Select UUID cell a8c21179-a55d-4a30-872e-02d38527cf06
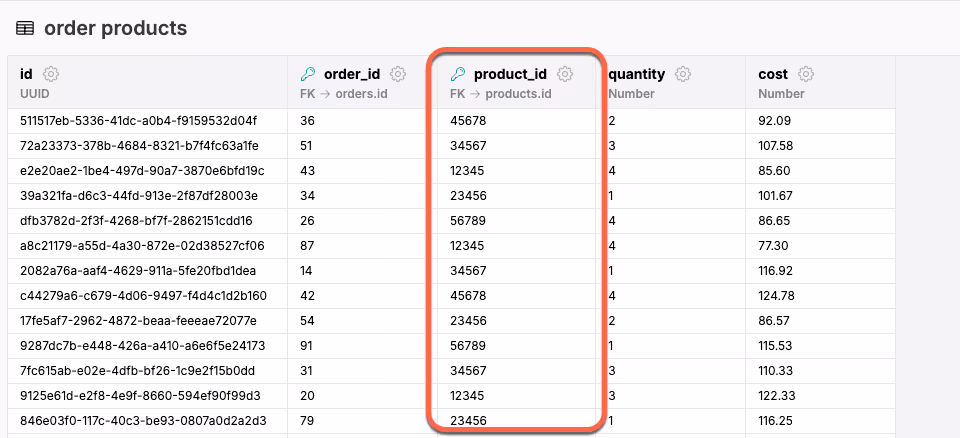 [148, 246]
